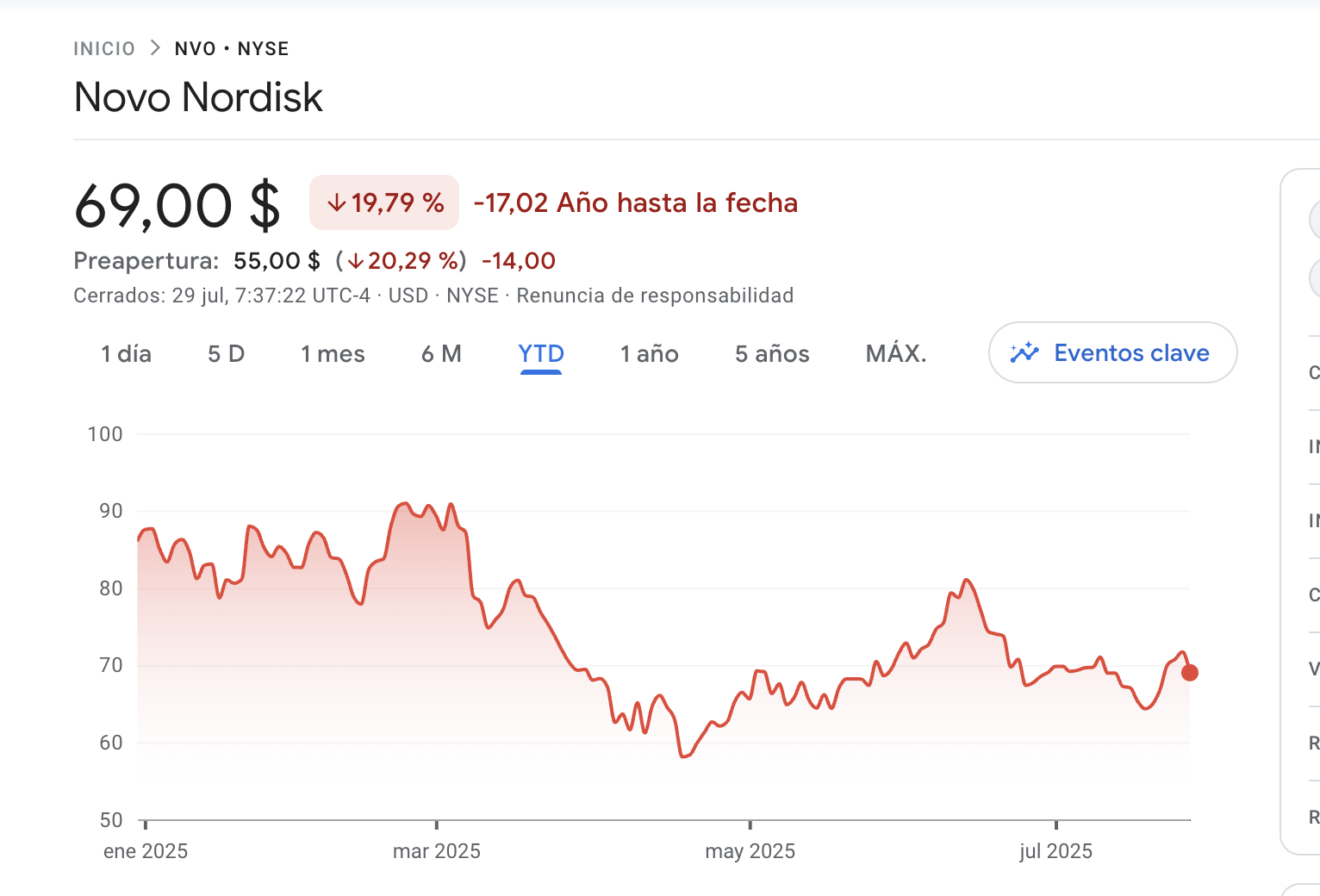Click the breadcrumb chevron after INICIO
The width and height of the screenshot is (1320, 896).
[155, 48]
